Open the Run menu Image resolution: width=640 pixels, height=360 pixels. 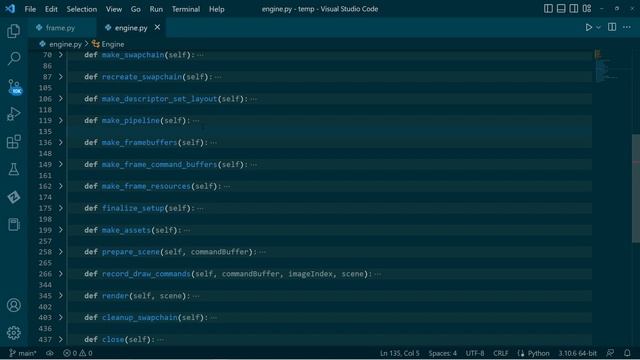click(156, 9)
